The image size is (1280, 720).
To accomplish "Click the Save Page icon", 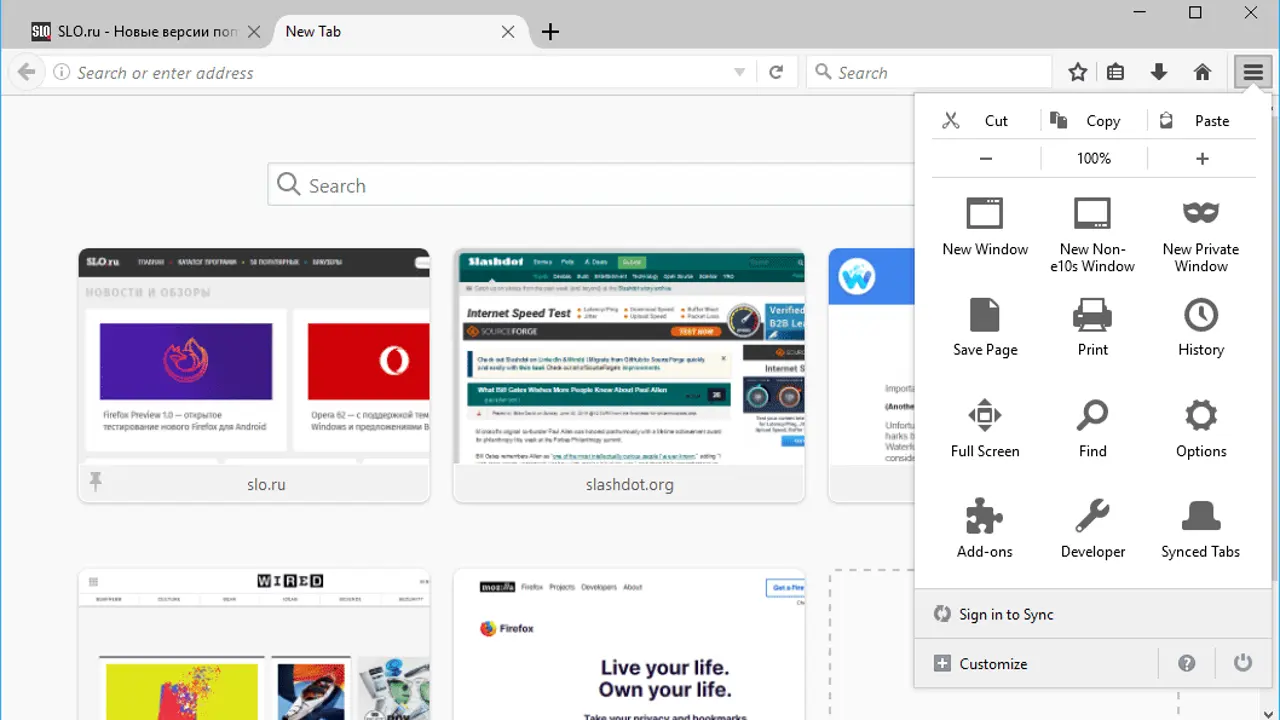I will pos(984,315).
